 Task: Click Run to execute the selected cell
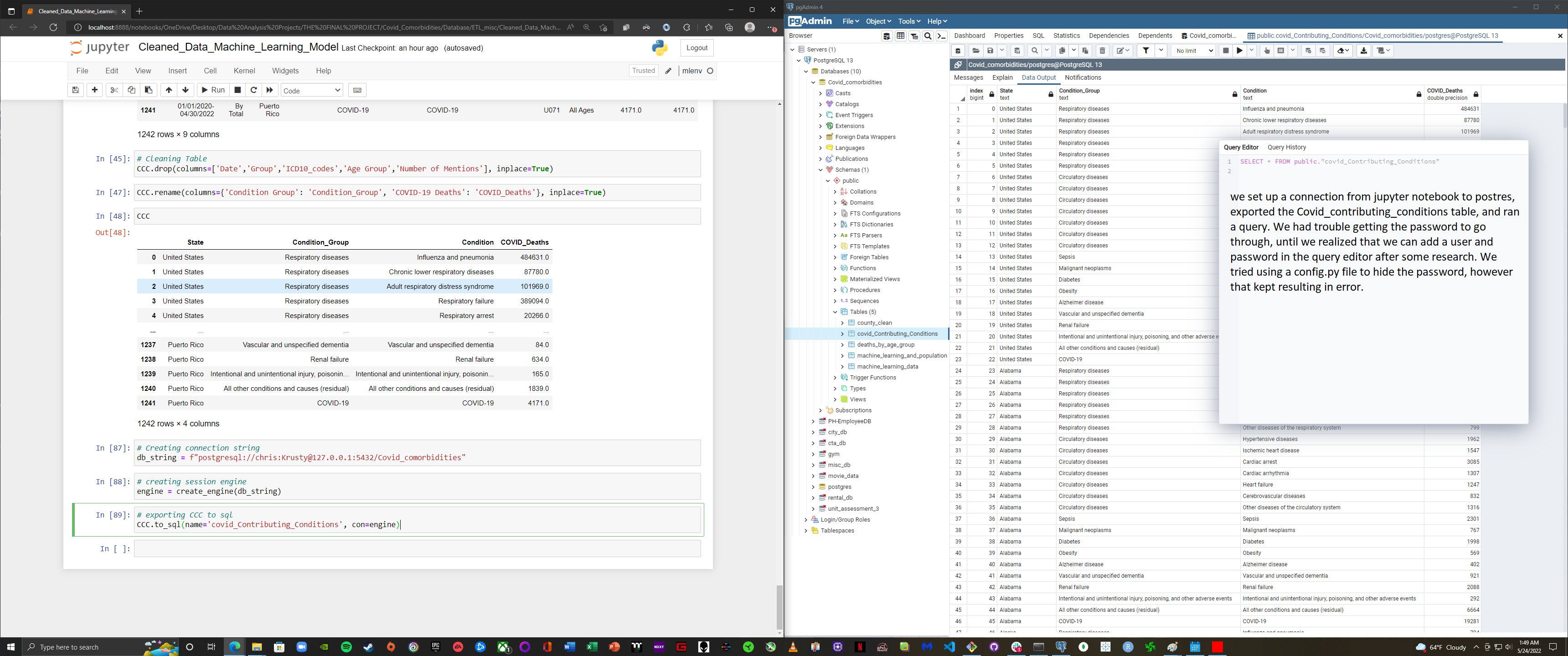point(213,89)
